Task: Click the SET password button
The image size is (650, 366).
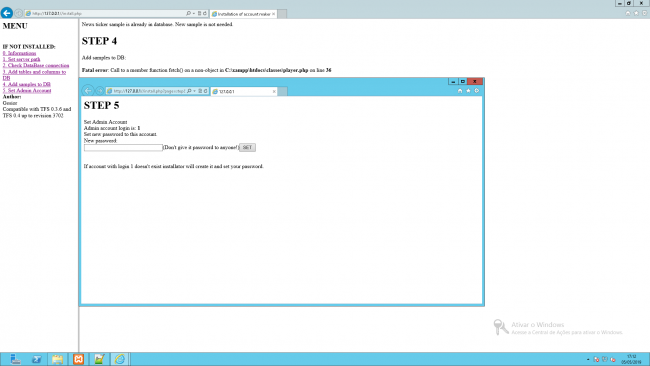Action: pos(247,148)
